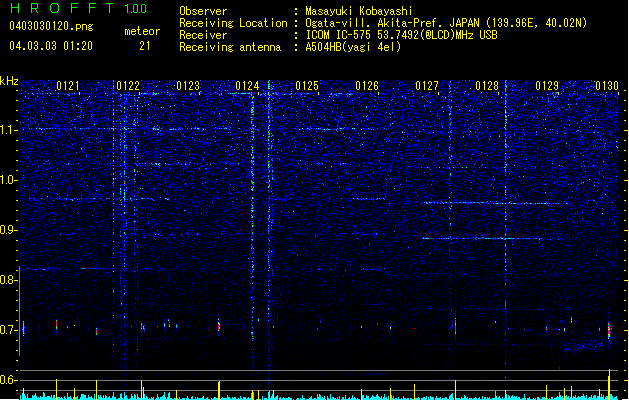Screen dimensions: 629x400
Task: Click the HROFFT 1.0.0 title text
Action: [78, 8]
